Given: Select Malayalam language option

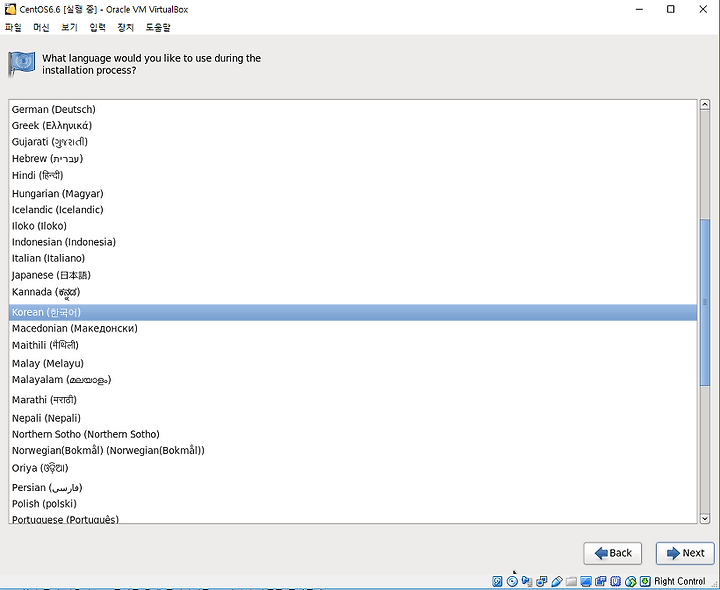Looking at the screenshot, I should click(x=353, y=380).
